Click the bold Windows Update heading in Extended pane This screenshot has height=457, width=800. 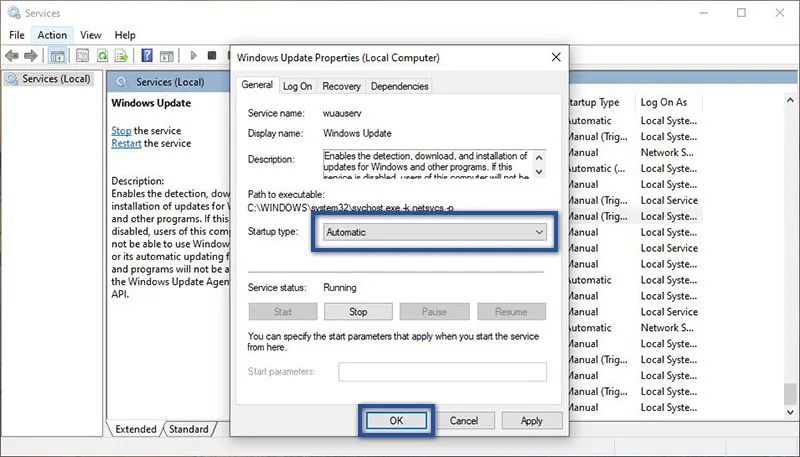point(151,103)
